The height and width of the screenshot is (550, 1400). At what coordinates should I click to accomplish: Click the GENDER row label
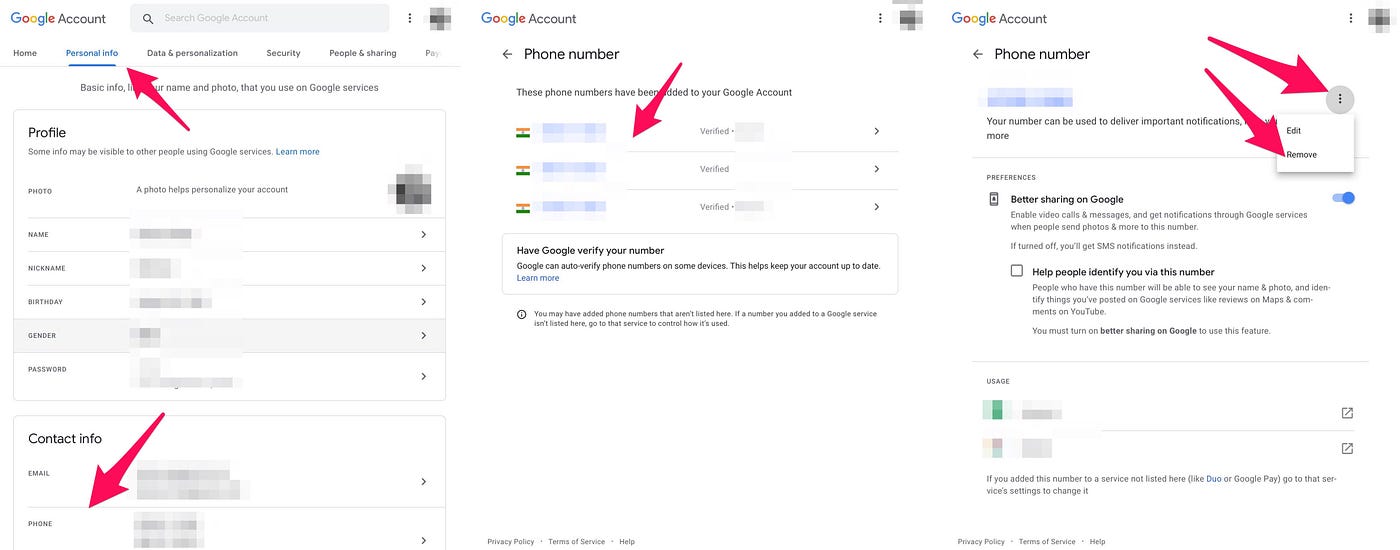[x=42, y=336]
